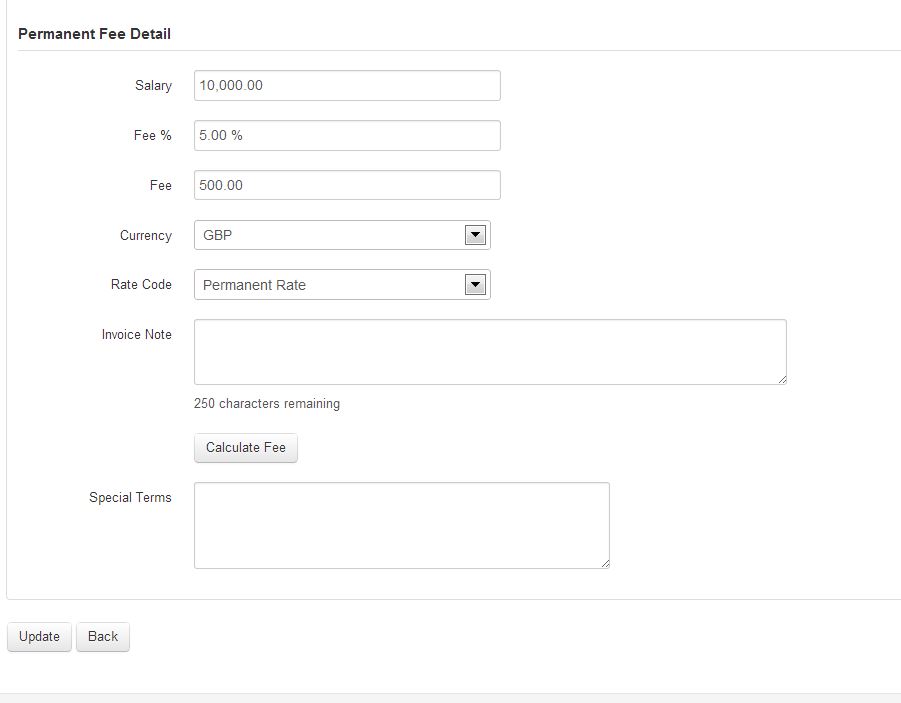Click the GBP currency combo box
The image size is (901, 703).
pyautogui.click(x=342, y=235)
